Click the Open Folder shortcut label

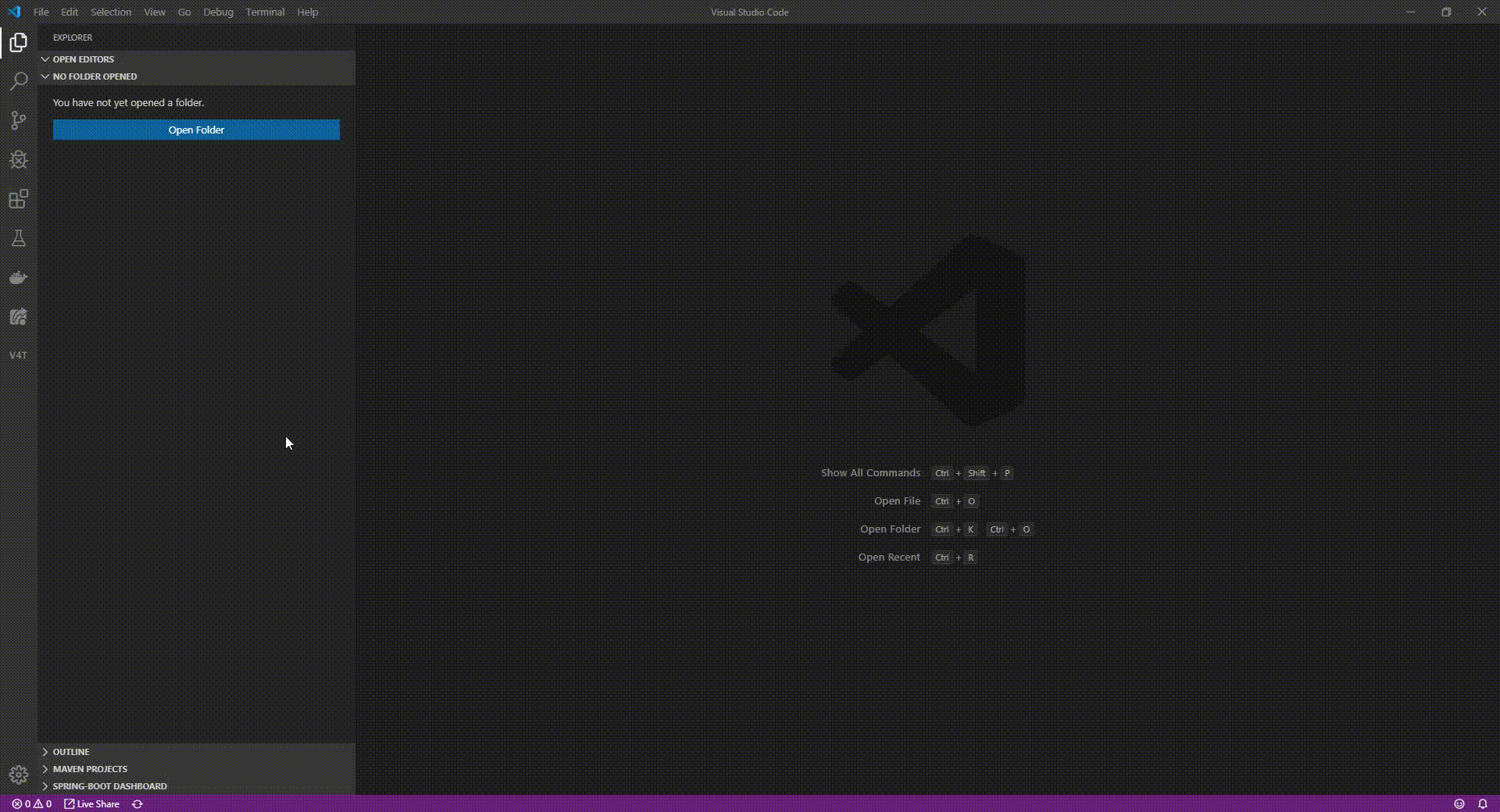pos(890,529)
